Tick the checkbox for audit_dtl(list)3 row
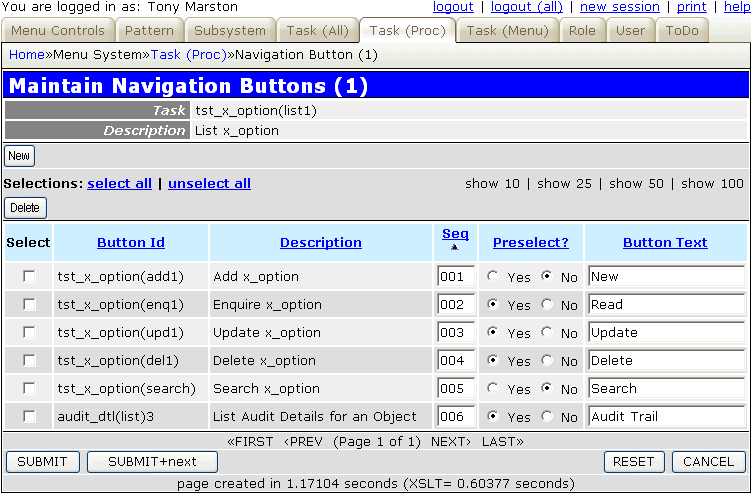This screenshot has height=494, width=752. click(x=29, y=417)
